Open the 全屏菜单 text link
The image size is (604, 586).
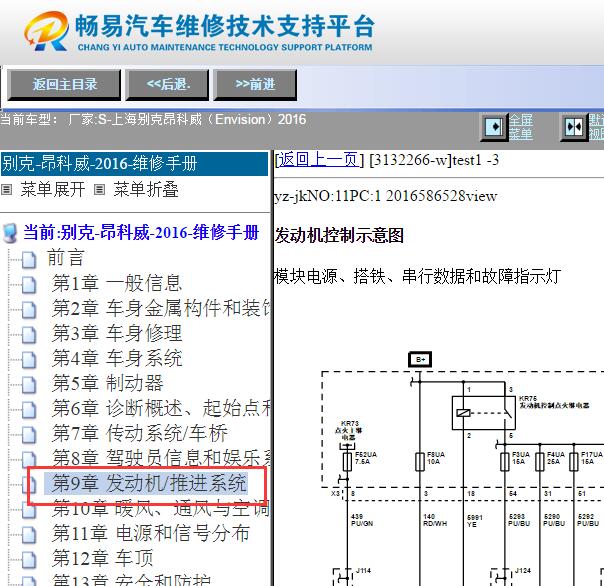521,127
